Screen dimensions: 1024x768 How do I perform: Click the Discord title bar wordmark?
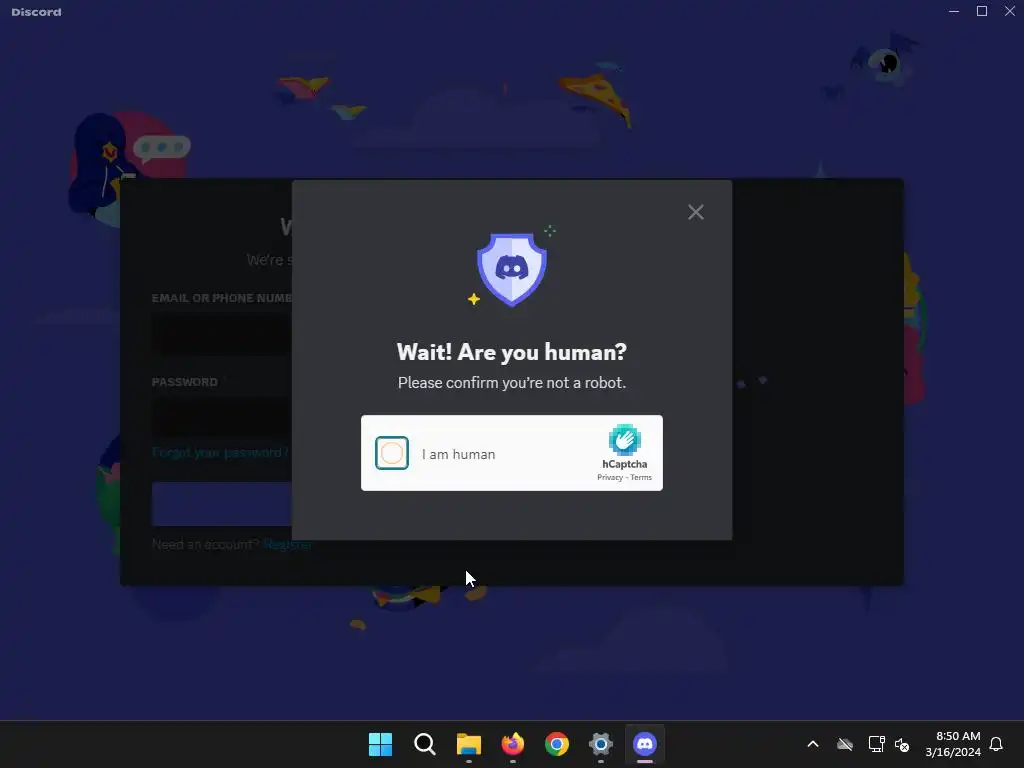coord(37,12)
